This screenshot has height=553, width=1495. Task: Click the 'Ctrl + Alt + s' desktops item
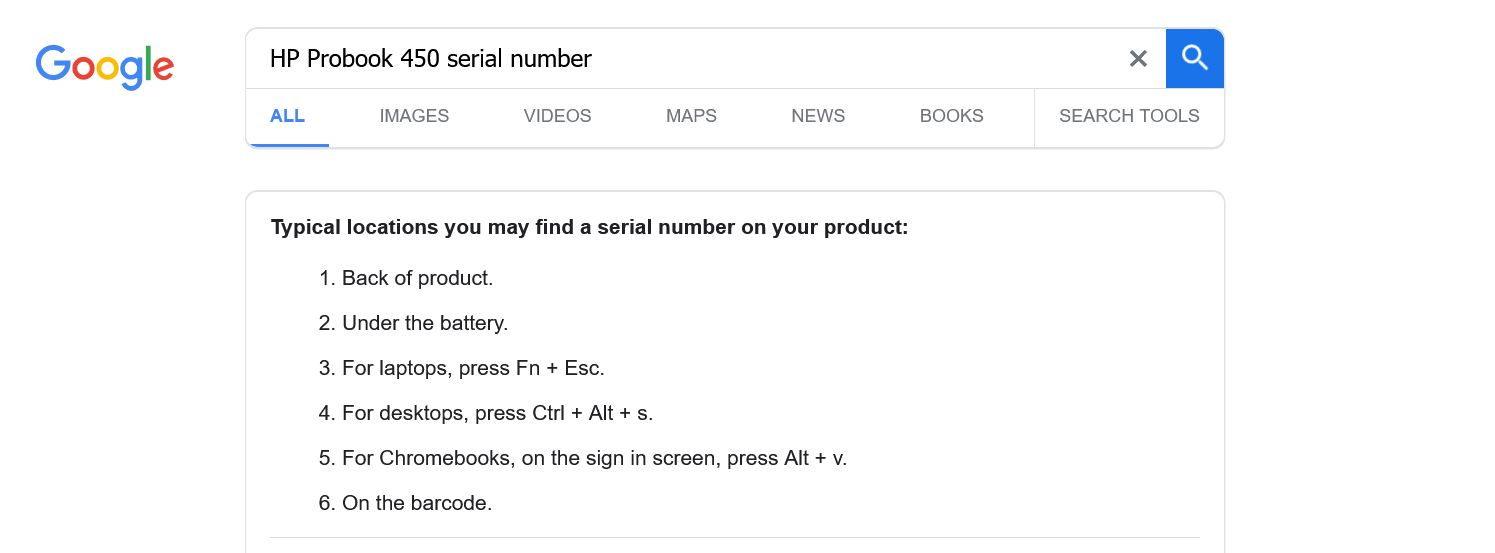(x=497, y=413)
